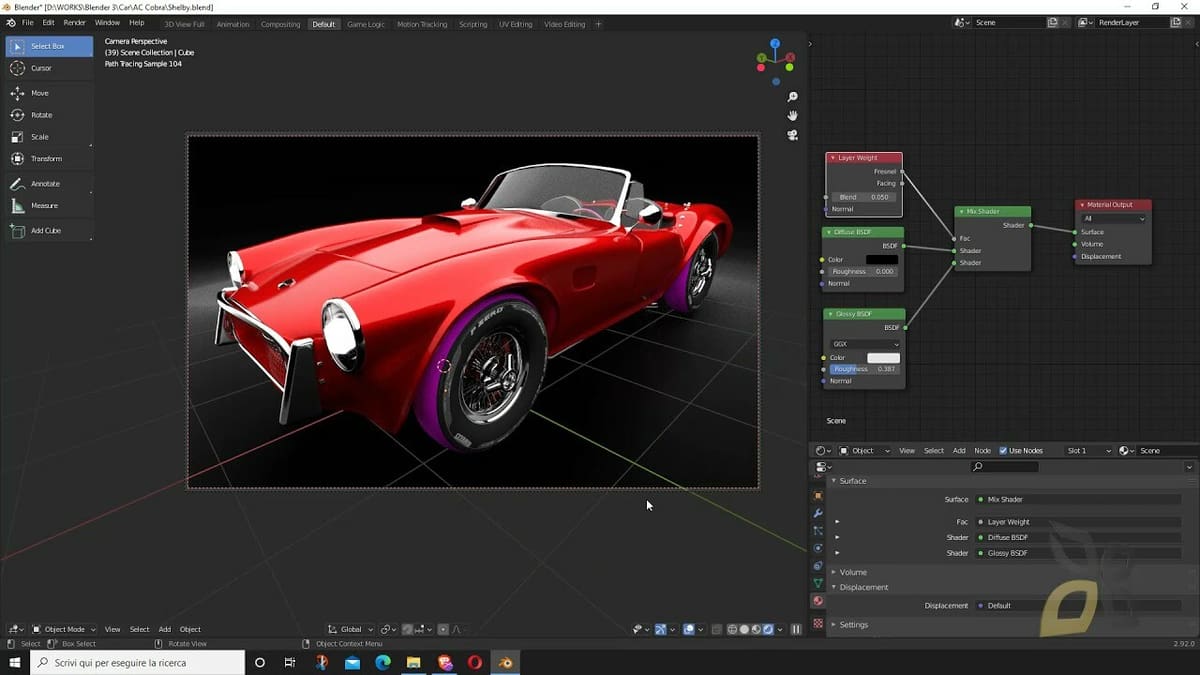This screenshot has width=1200, height=675.
Task: Click the viewport pan hand icon
Action: click(x=793, y=116)
